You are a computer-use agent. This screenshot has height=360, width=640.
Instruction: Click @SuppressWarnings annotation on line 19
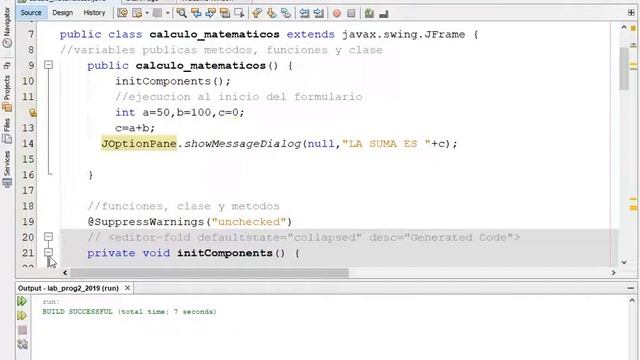[x=190, y=222]
